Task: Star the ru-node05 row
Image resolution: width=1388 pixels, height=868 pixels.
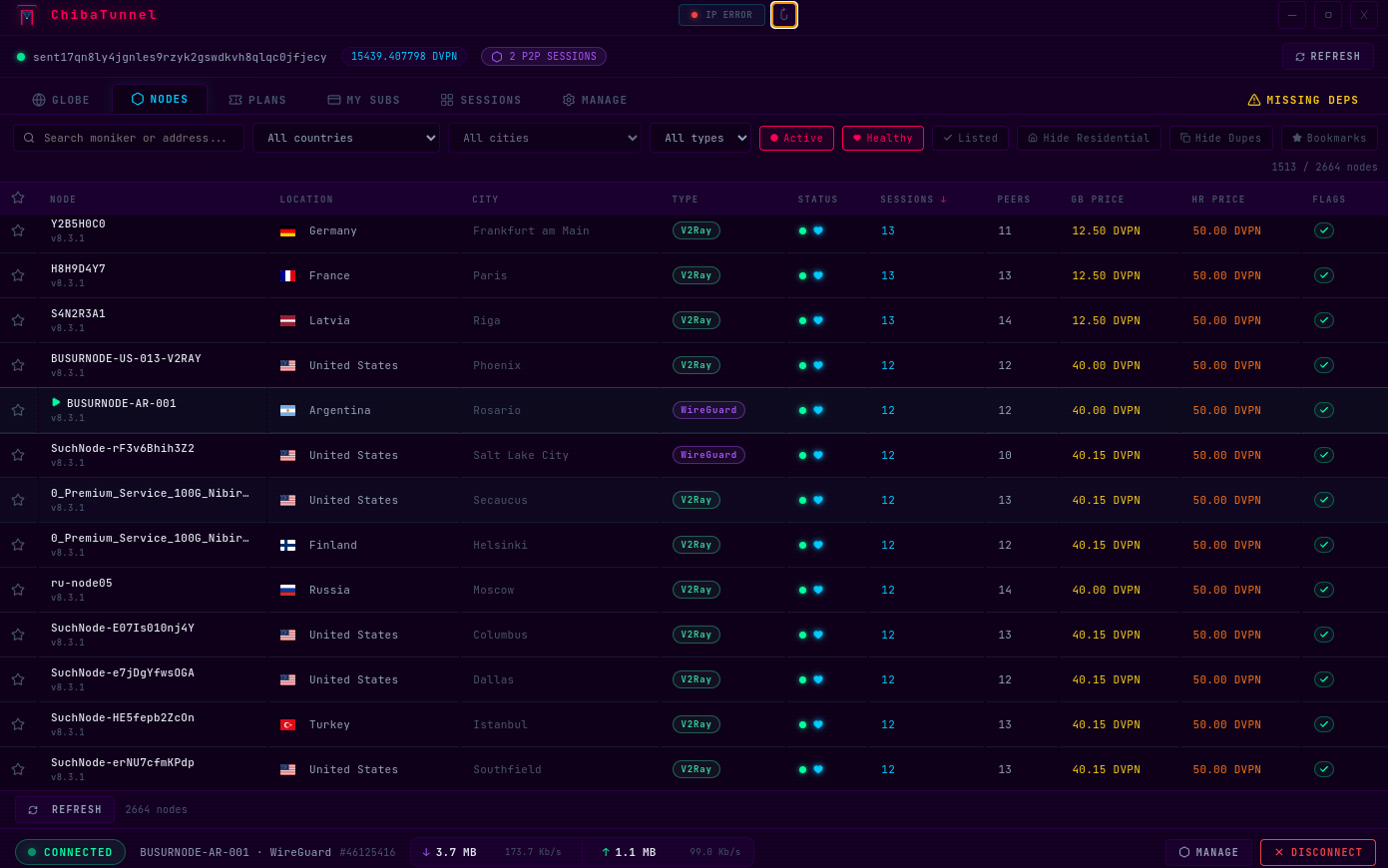Action: 18,590
